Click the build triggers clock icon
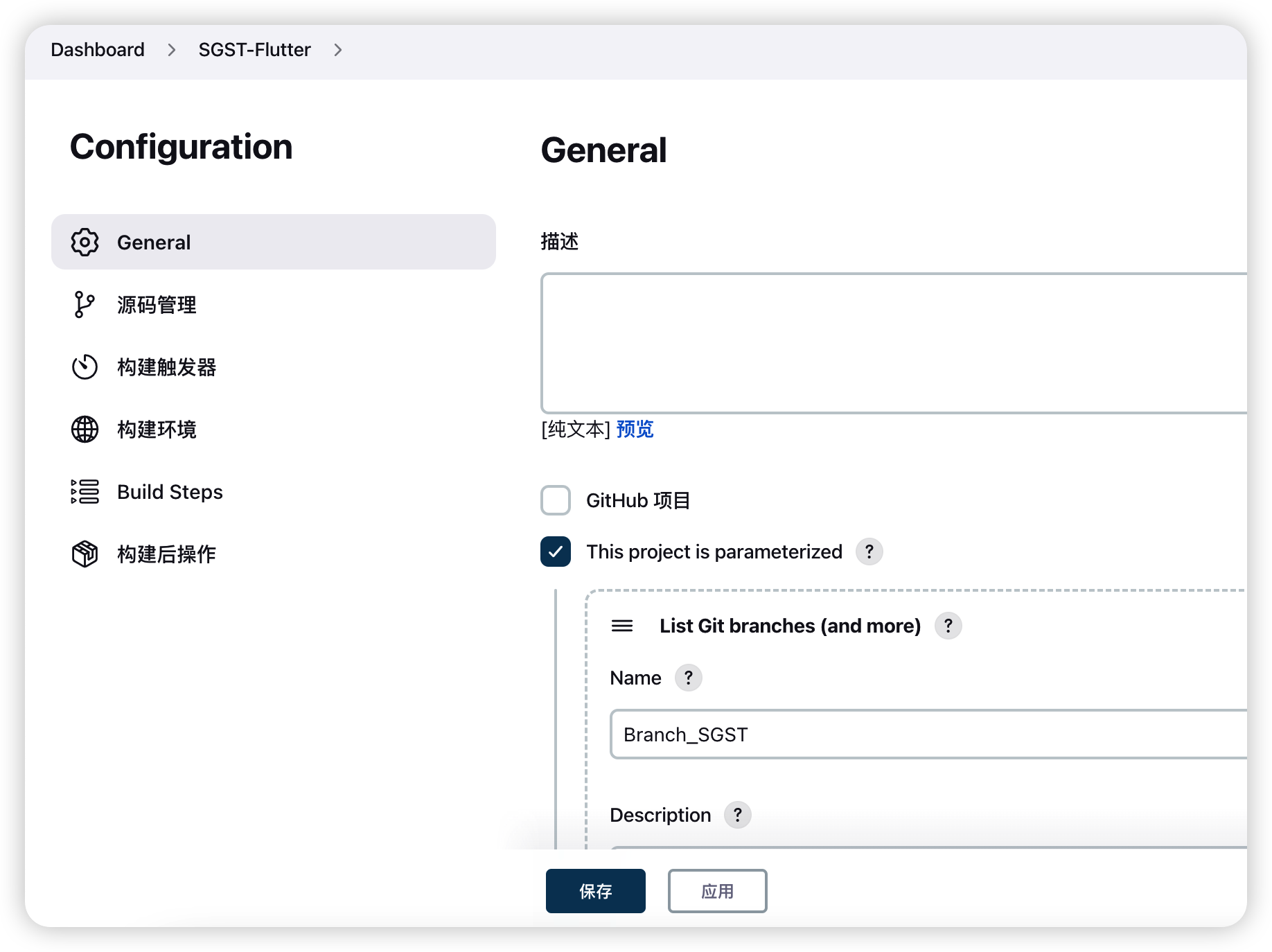Image resolution: width=1272 pixels, height=952 pixels. click(x=85, y=367)
